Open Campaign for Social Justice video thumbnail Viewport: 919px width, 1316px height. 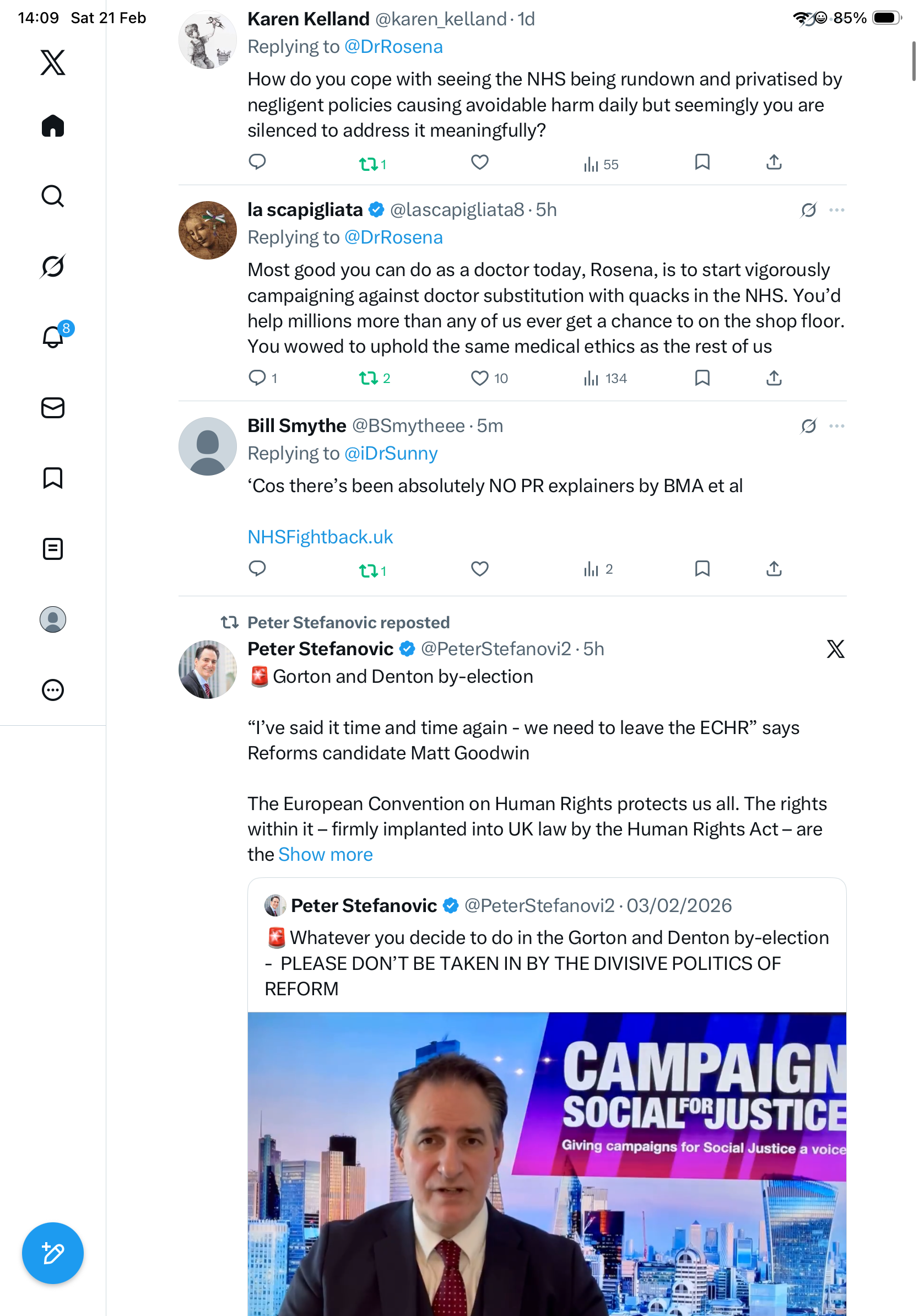pos(547,1163)
